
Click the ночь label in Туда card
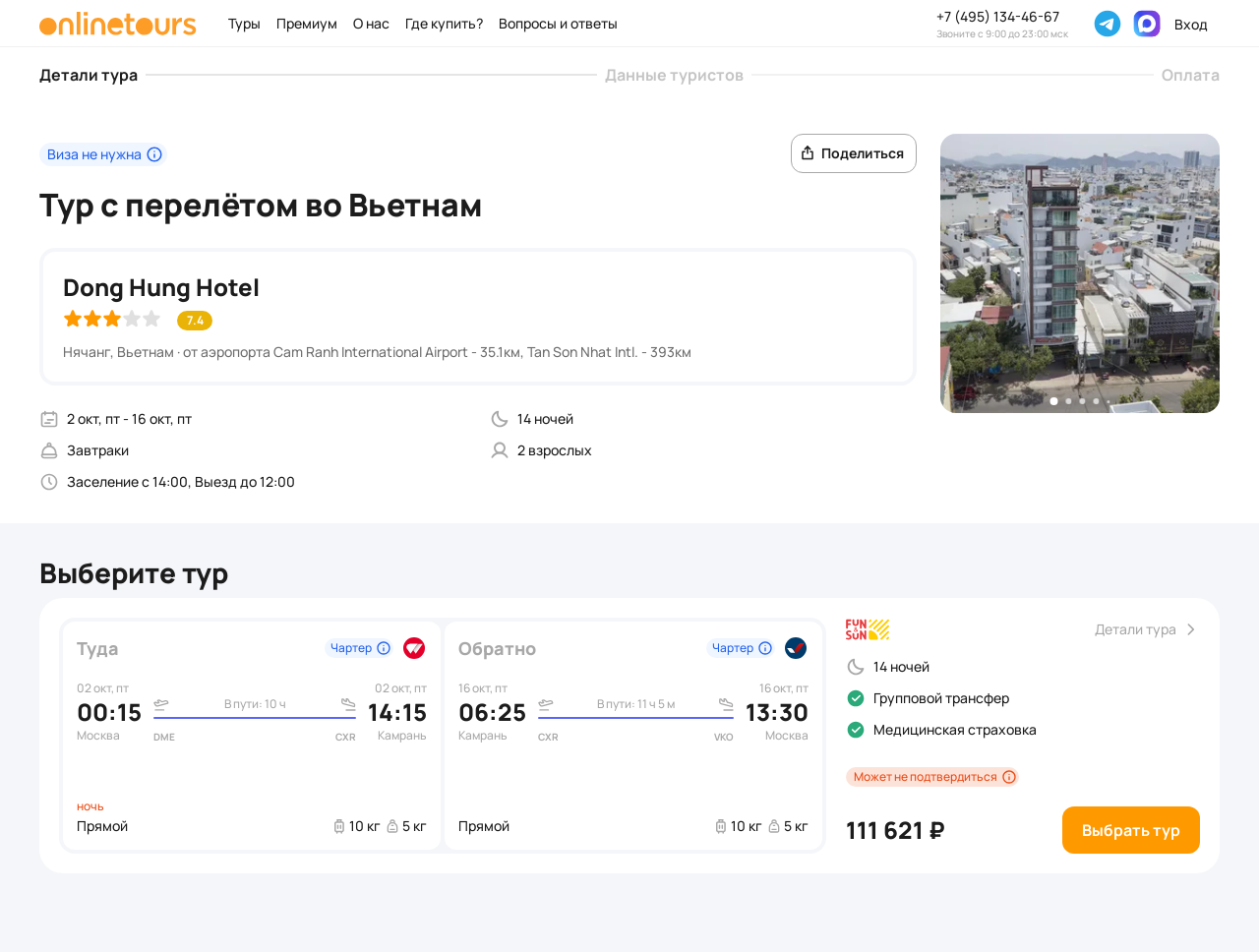coord(90,806)
